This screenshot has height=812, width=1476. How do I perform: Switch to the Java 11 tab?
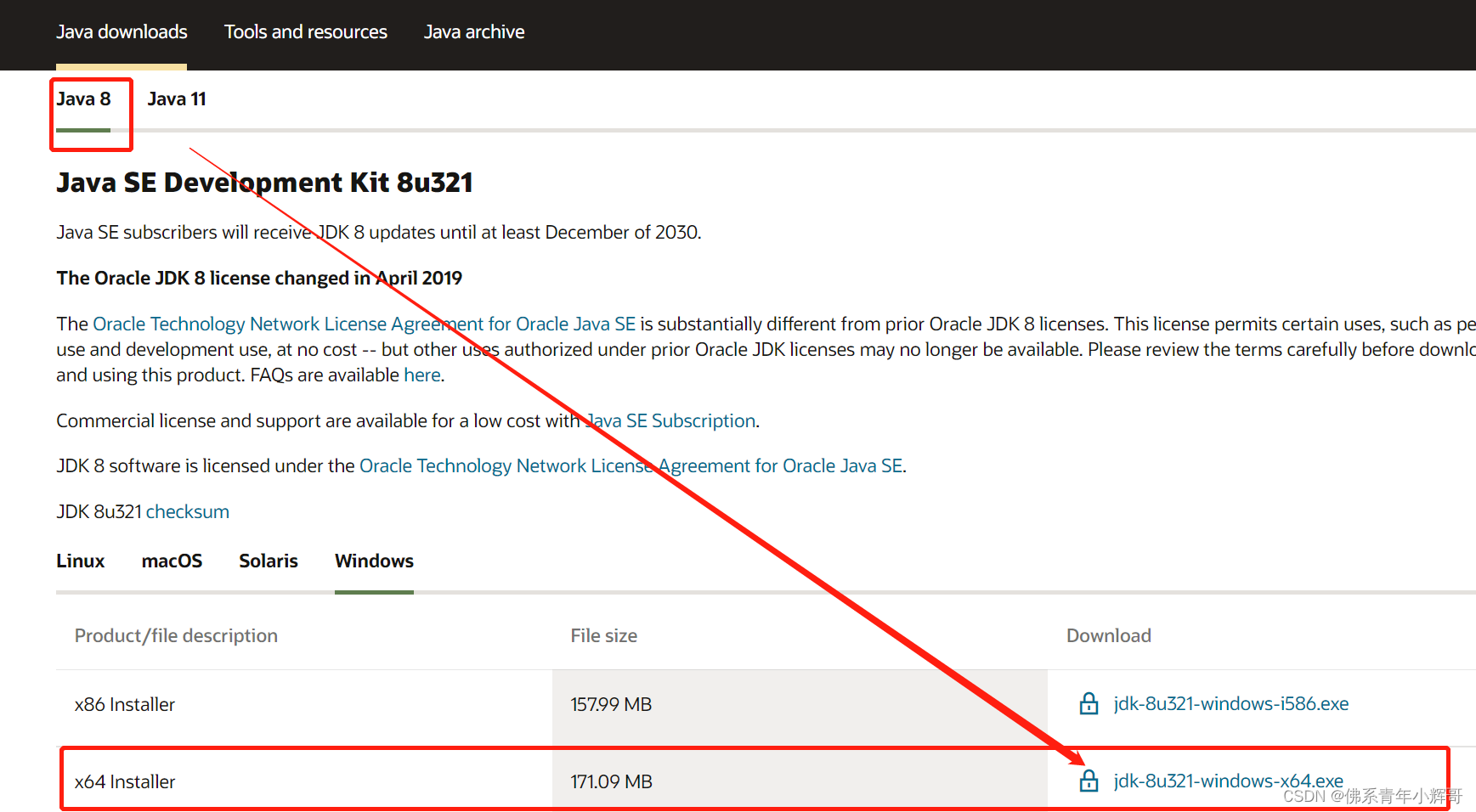(x=177, y=99)
